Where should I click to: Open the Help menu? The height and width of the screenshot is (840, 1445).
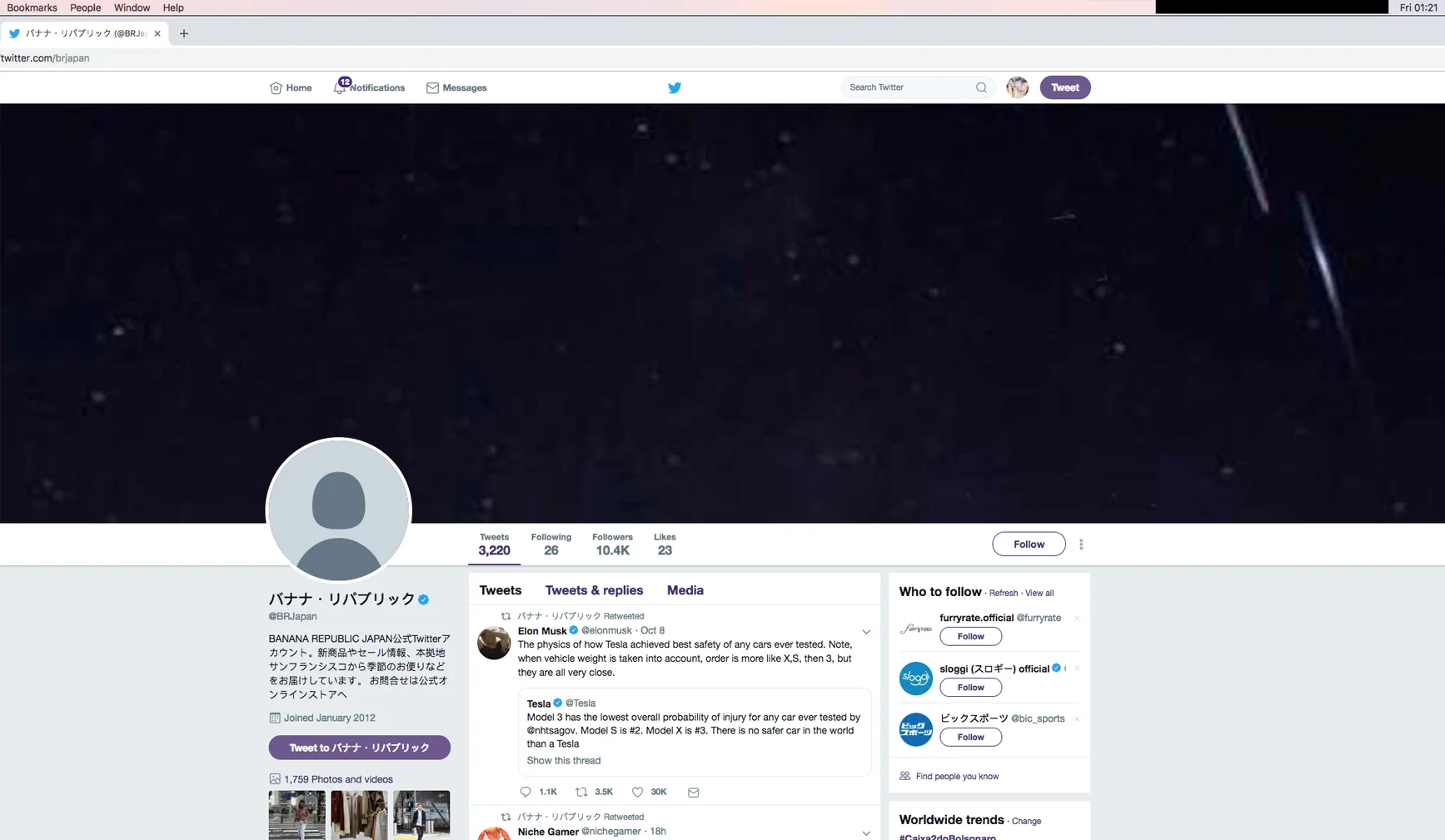[173, 7]
